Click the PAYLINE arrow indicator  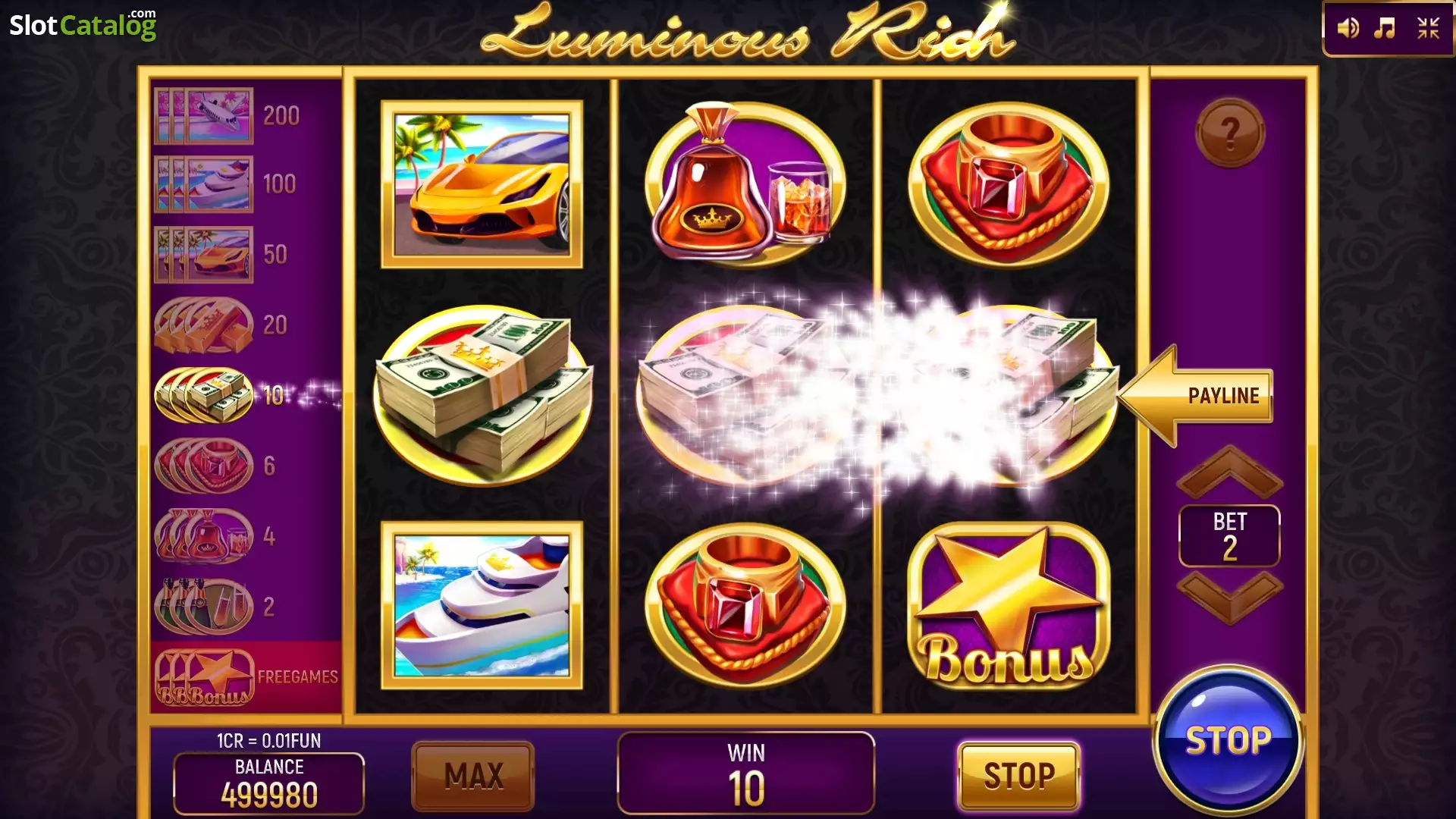pos(1195,396)
